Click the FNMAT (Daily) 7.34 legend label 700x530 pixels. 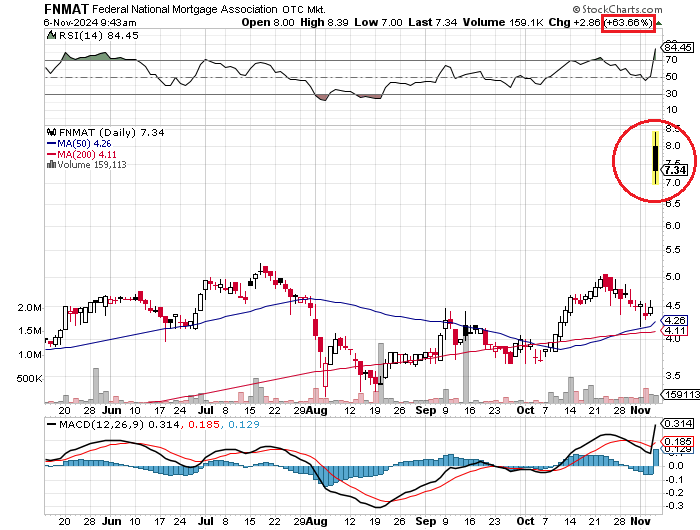[112, 133]
